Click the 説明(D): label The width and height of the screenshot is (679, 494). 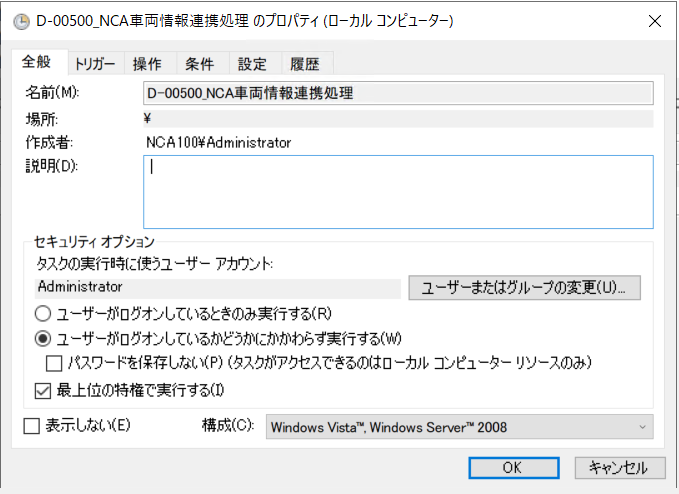point(52,166)
